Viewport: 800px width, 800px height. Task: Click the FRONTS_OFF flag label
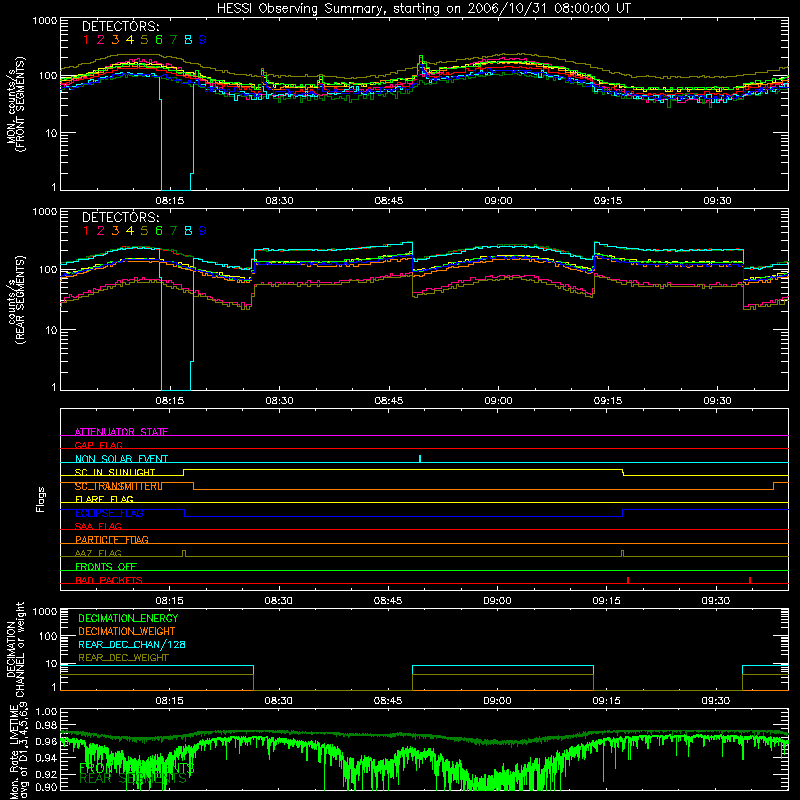click(x=106, y=566)
